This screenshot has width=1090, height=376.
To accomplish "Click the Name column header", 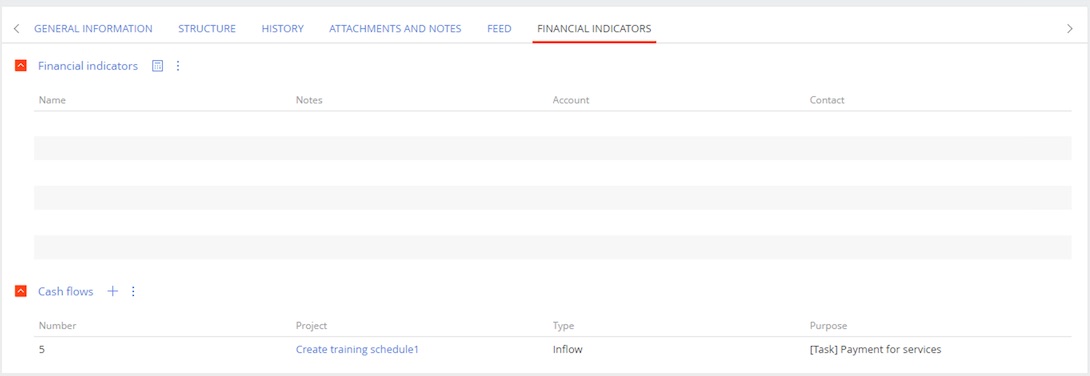I will click(52, 100).
